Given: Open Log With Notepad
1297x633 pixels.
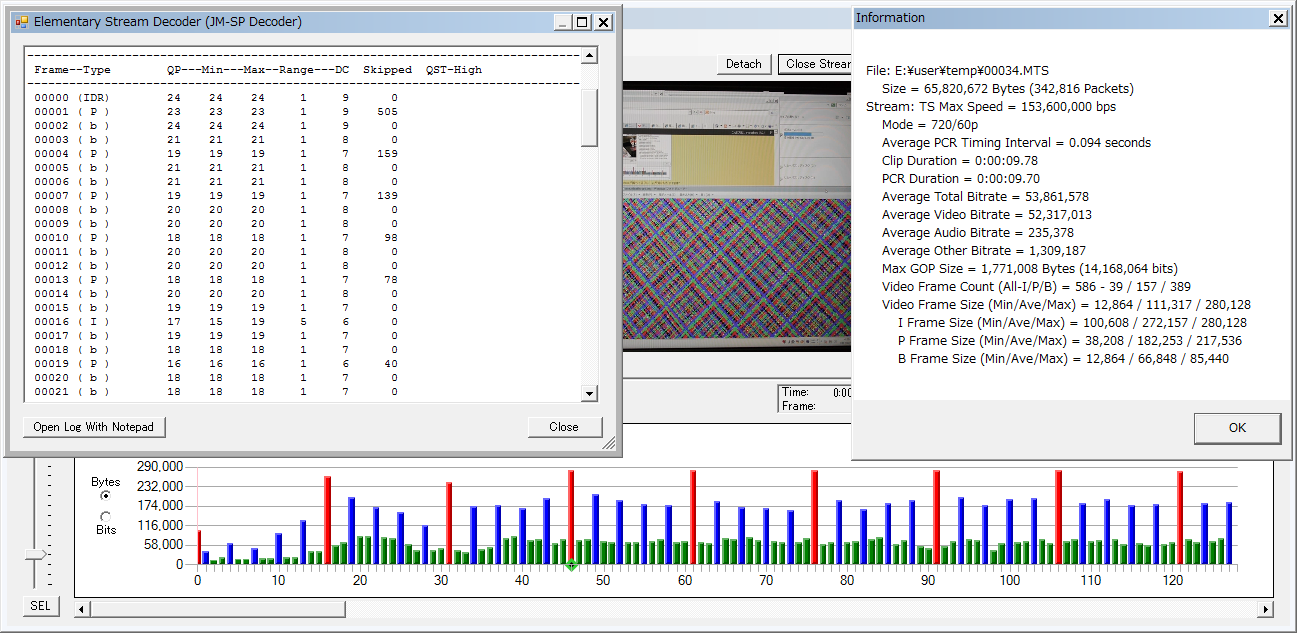Looking at the screenshot, I should [94, 427].
